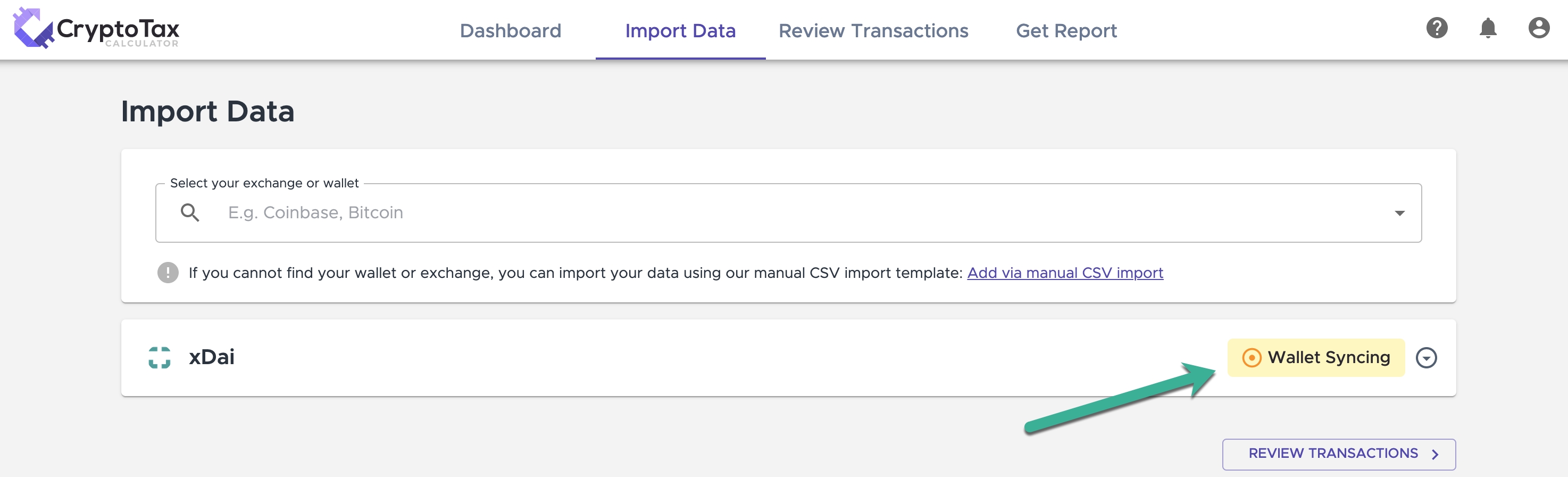Open the help question mark icon
The image size is (1568, 477).
[x=1437, y=28]
